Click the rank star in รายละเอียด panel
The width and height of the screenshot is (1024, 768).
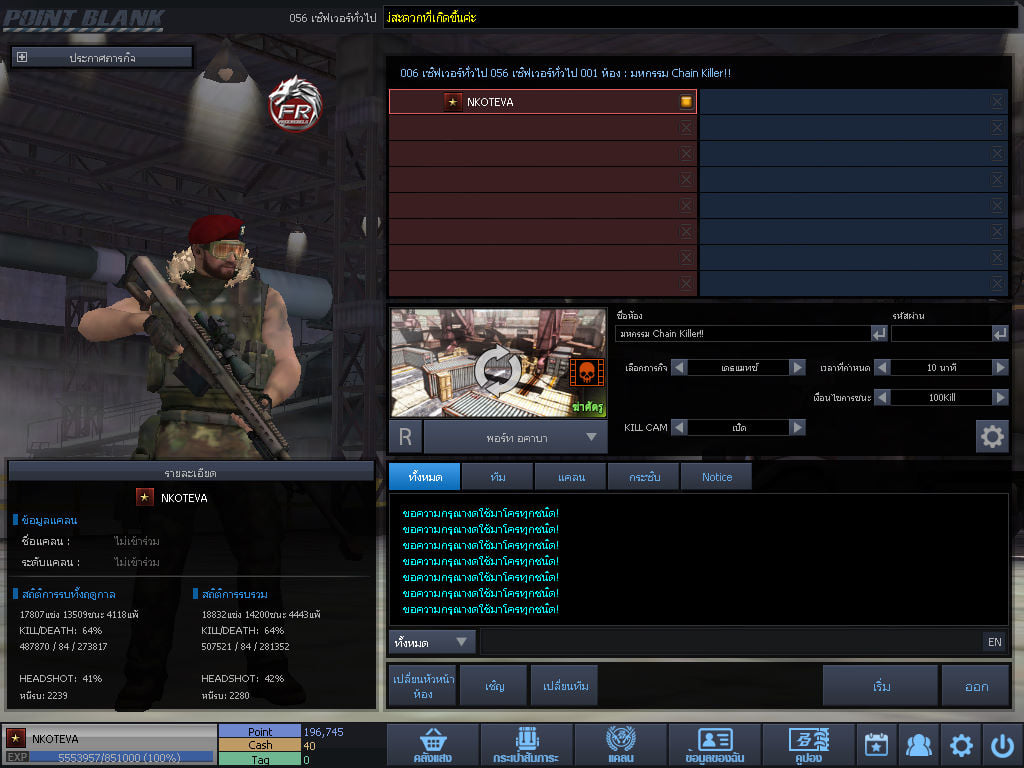click(x=144, y=498)
